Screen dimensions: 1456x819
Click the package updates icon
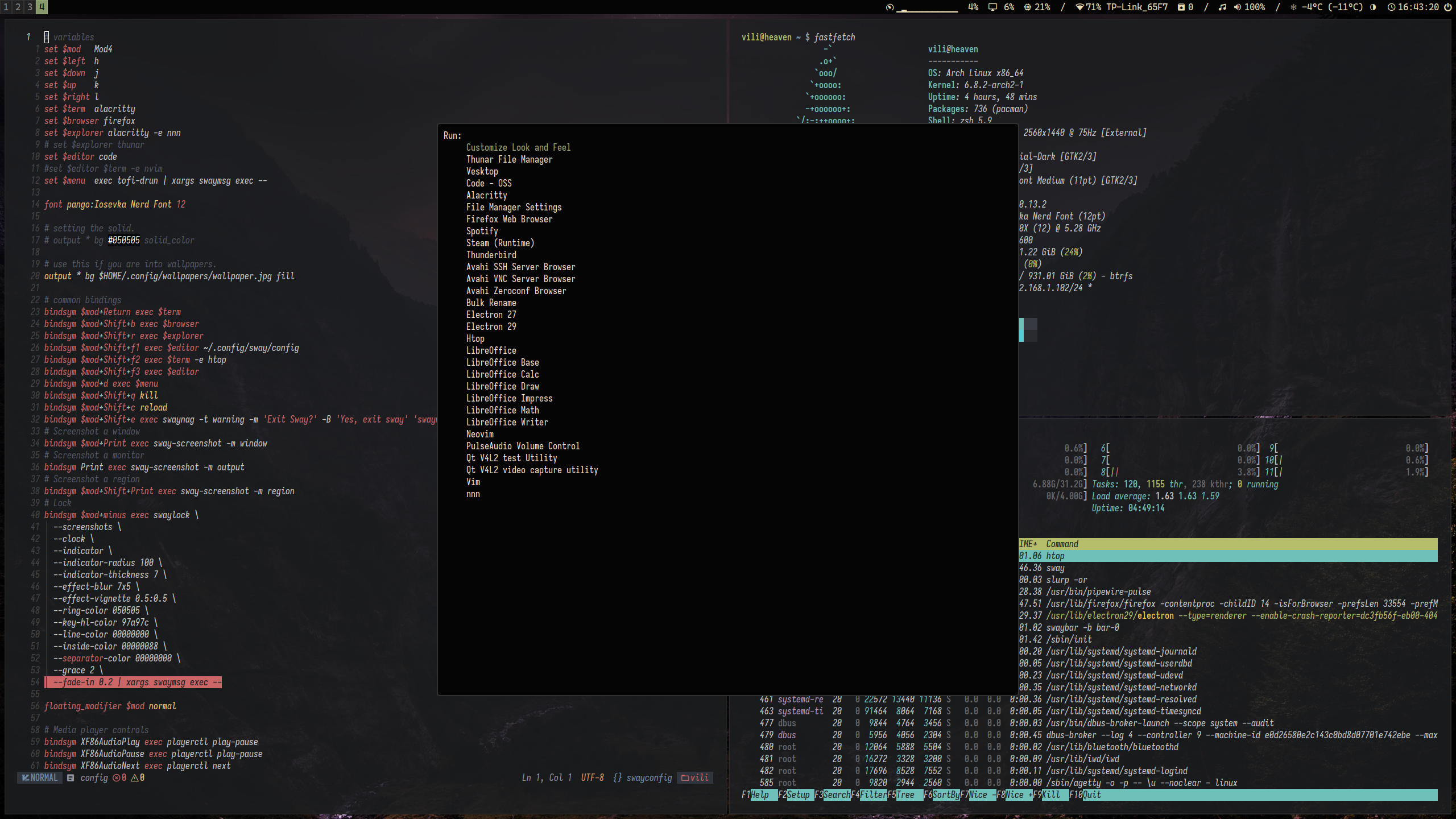(1181, 7)
